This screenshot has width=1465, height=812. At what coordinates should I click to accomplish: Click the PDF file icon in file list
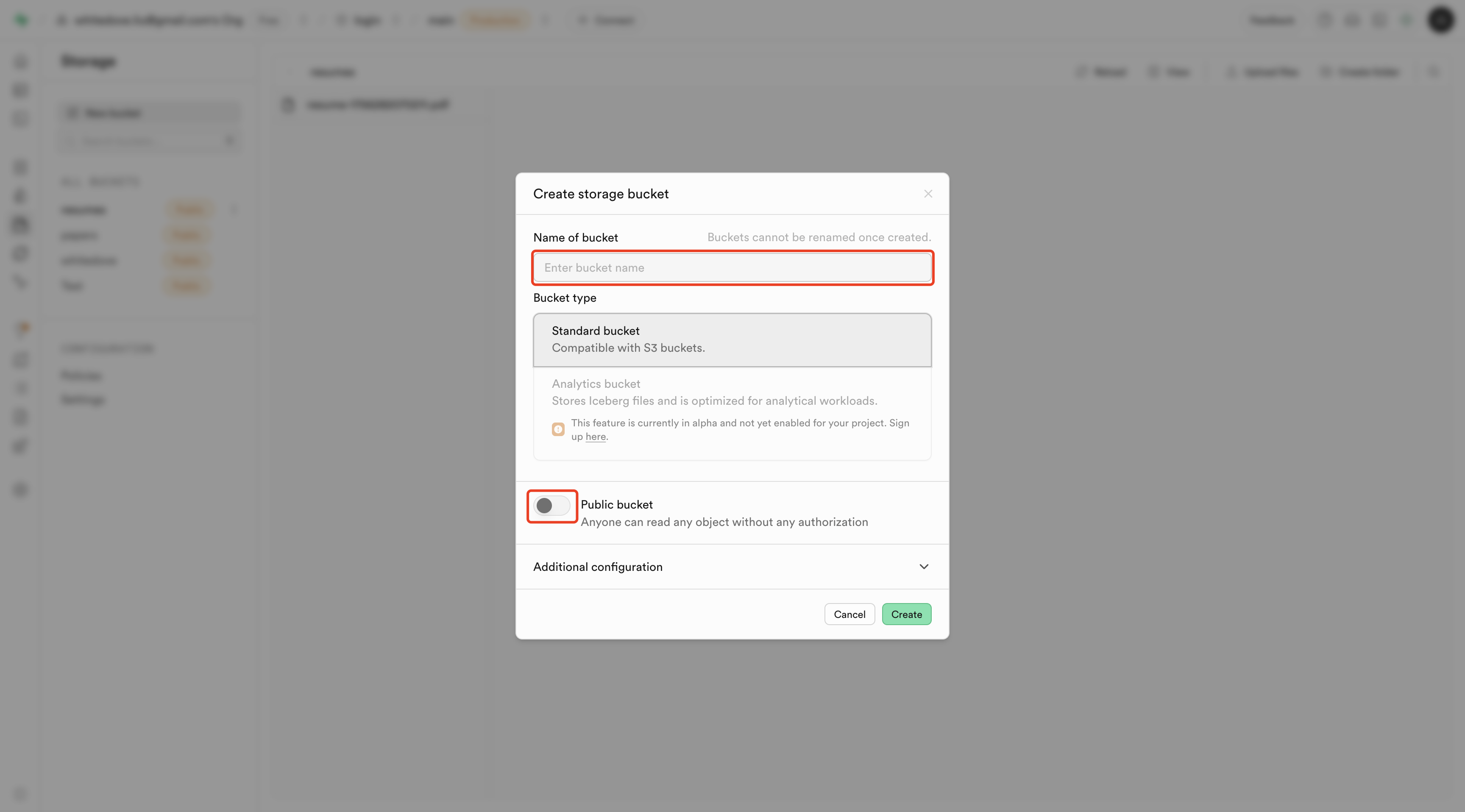pos(288,105)
